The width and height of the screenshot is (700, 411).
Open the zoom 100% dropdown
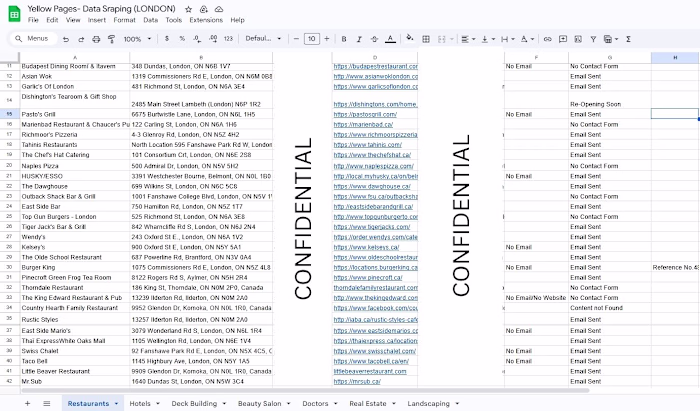pyautogui.click(x=137, y=39)
